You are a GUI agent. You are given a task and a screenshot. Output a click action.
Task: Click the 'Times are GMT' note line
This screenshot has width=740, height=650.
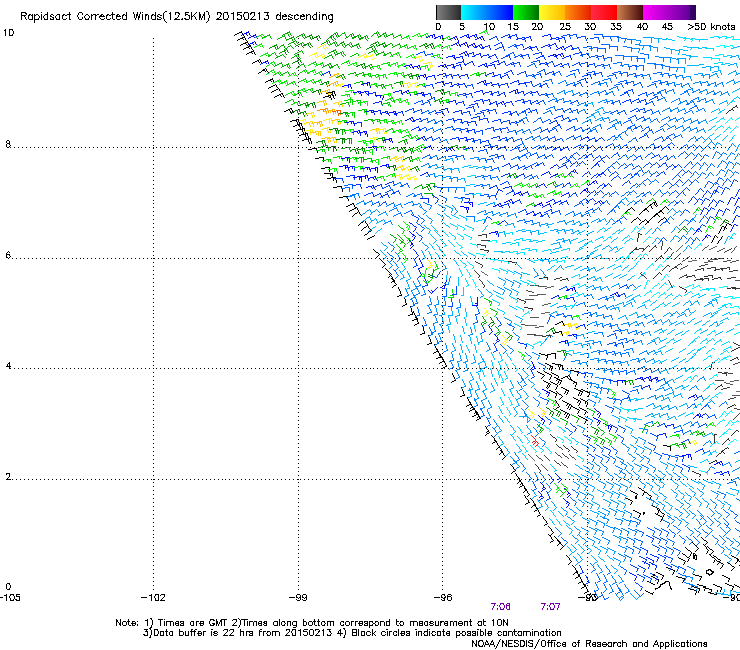312,623
